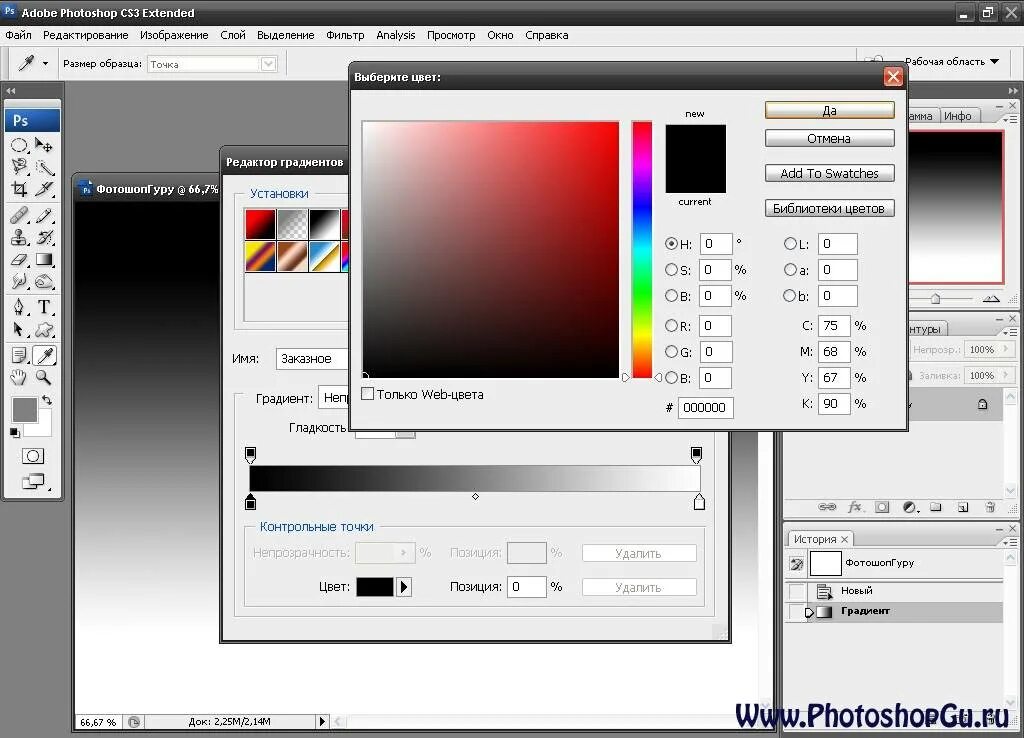Viewport: 1024px width, 738px height.
Task: Confirm color with the Да button
Action: (x=829, y=110)
